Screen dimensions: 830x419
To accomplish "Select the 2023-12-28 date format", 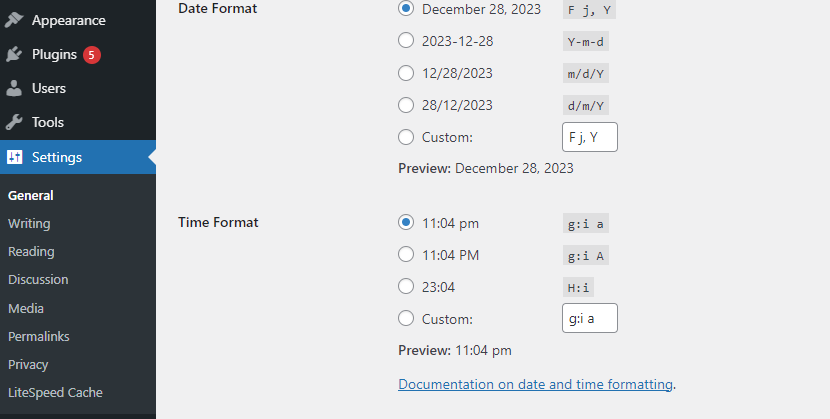I will click(x=406, y=40).
